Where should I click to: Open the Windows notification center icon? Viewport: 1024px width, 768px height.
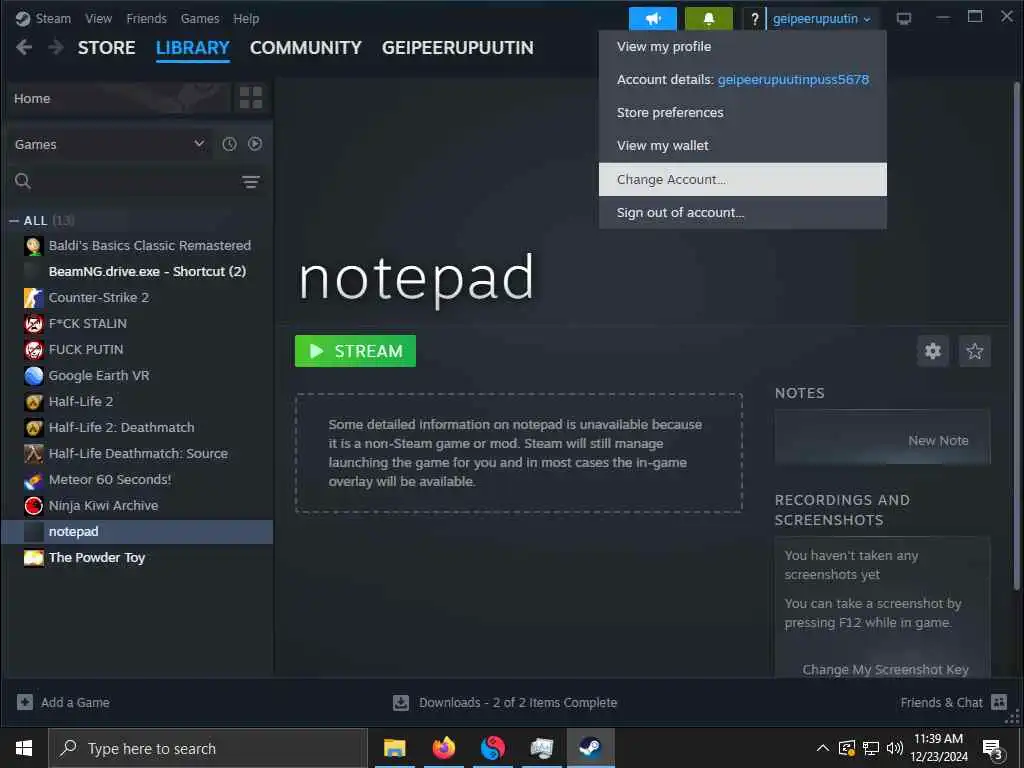(x=993, y=749)
